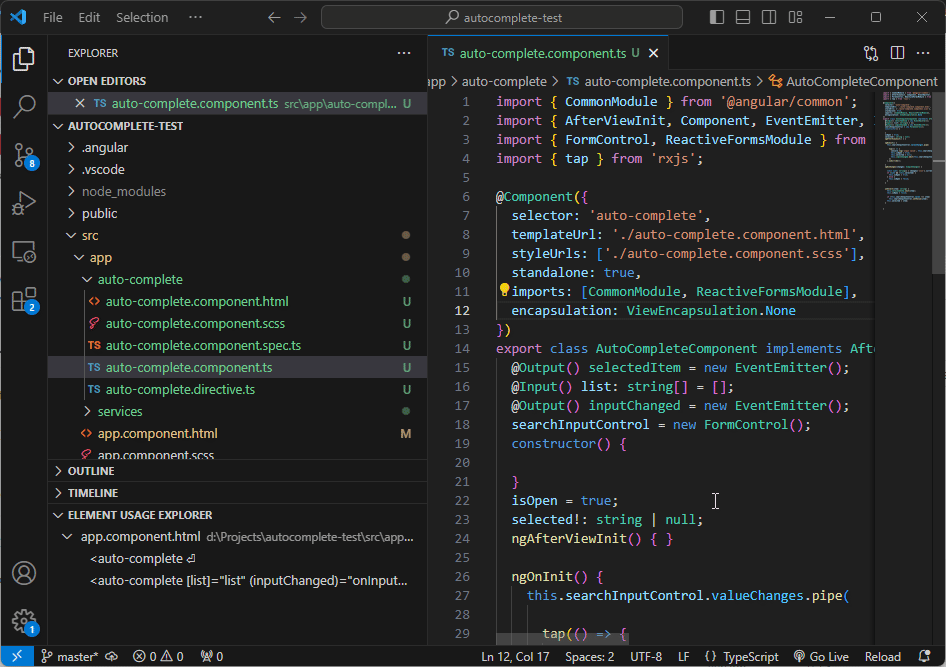Image resolution: width=946 pixels, height=667 pixels.
Task: Open the Extensions view
Action: (24, 299)
